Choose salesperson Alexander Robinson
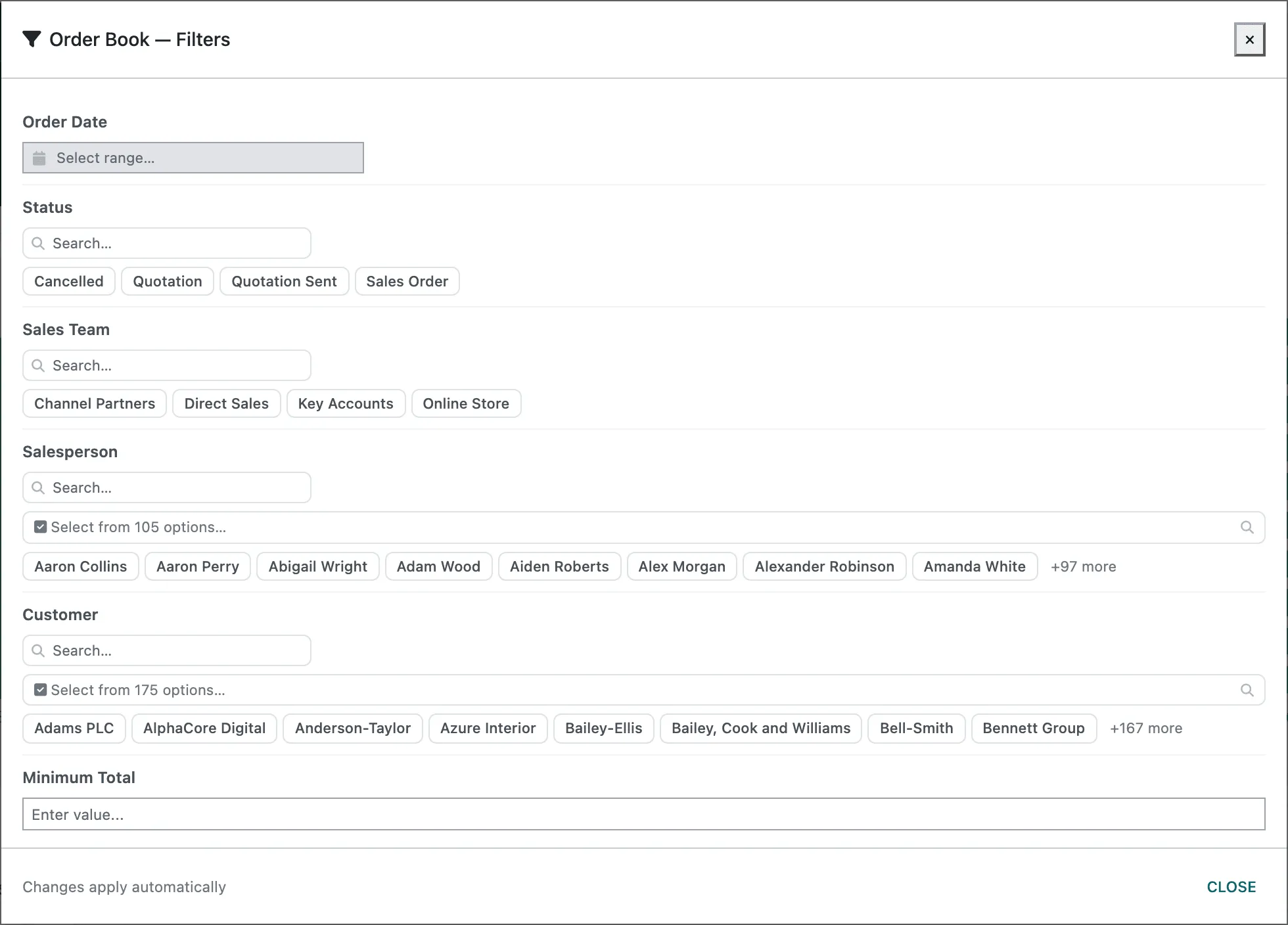The image size is (1288, 925). [824, 566]
